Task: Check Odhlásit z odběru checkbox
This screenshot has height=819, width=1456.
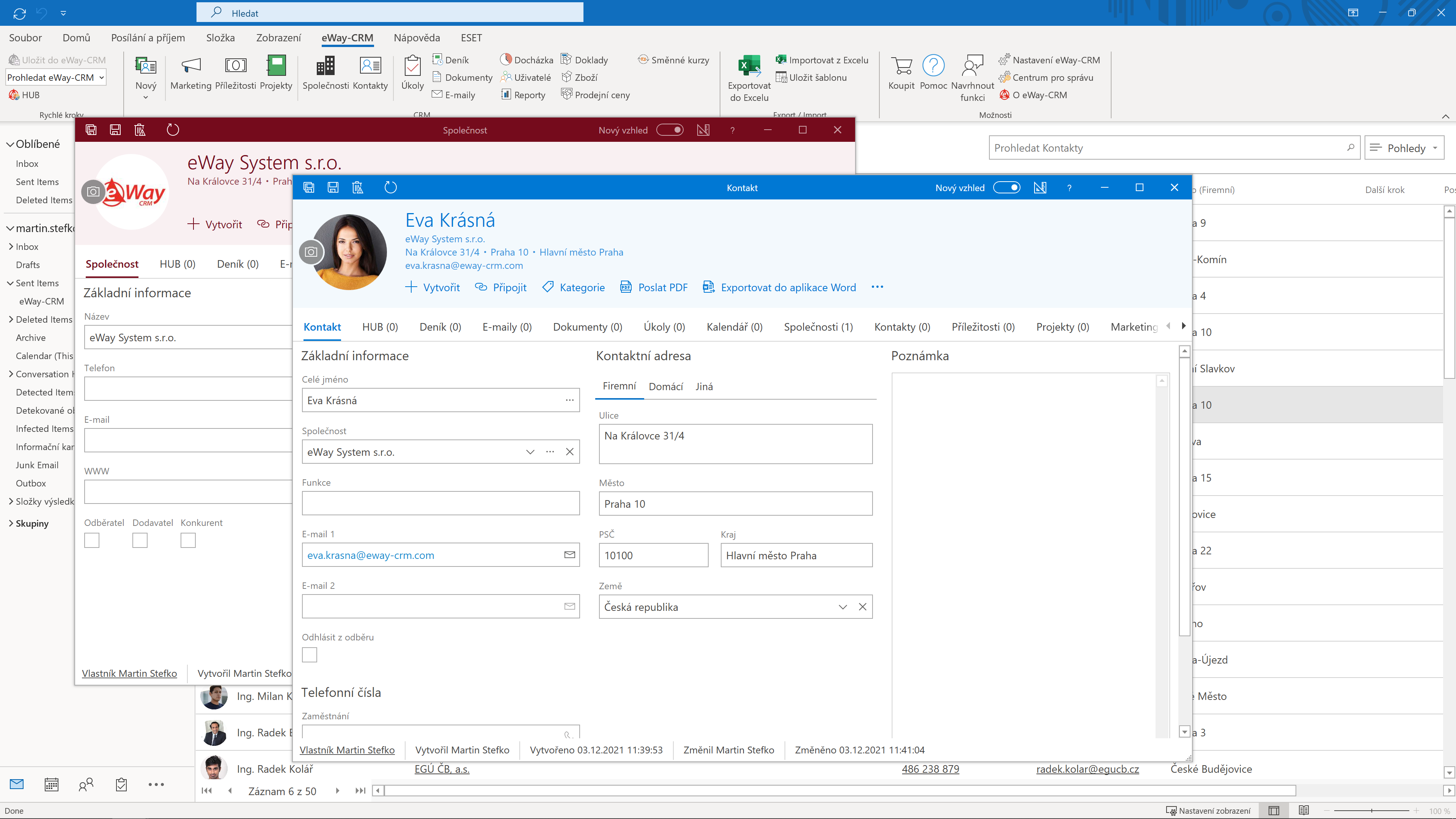Action: point(309,655)
